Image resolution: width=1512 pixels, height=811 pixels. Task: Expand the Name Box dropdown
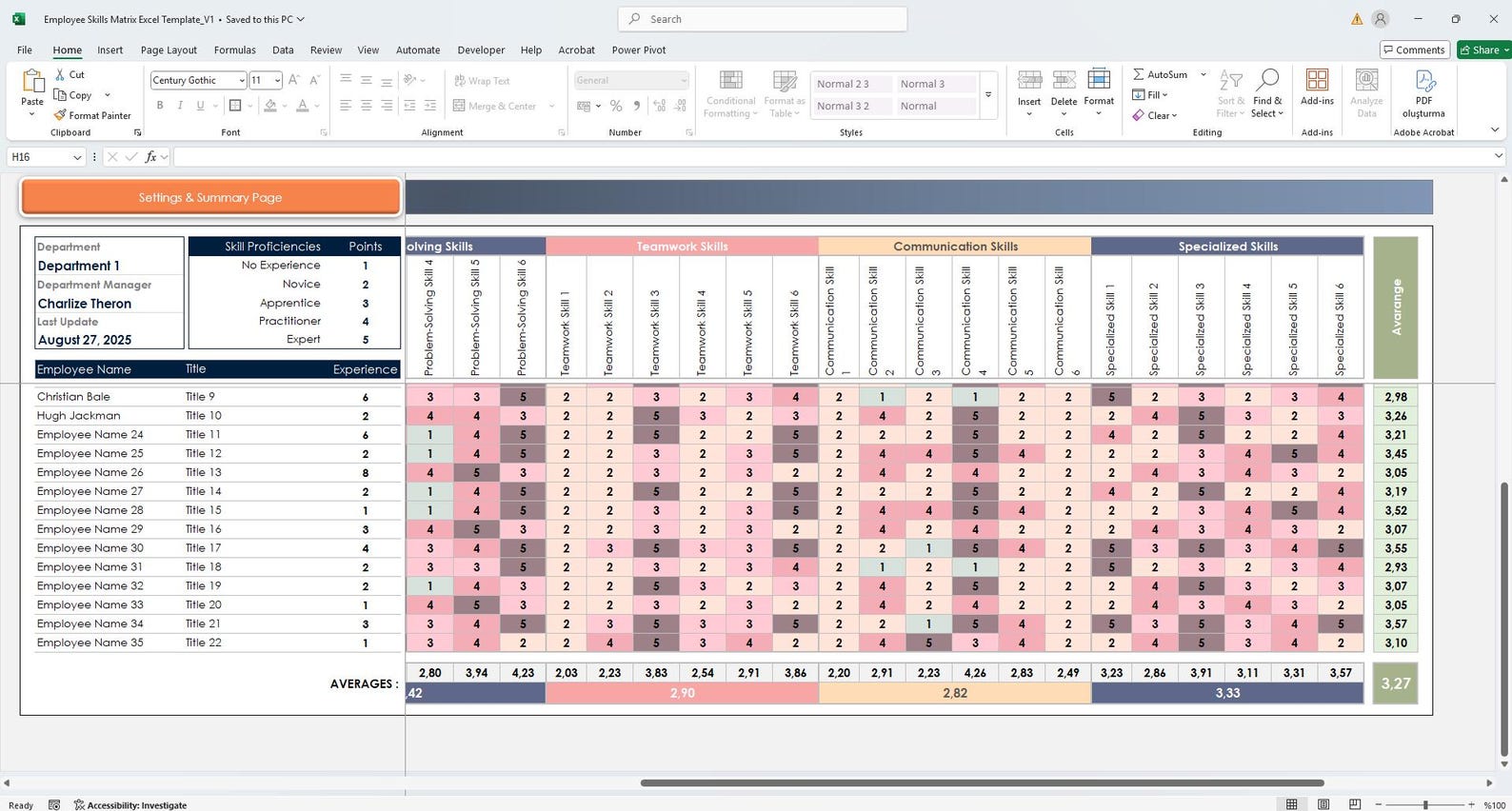(77, 157)
